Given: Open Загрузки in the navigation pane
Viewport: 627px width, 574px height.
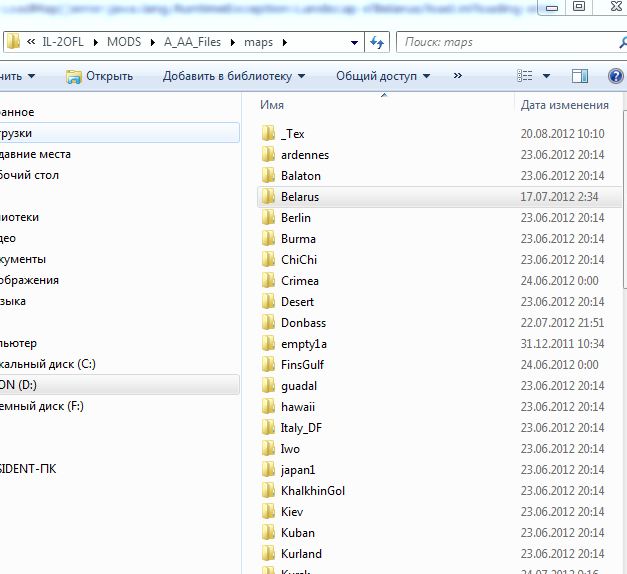Looking at the screenshot, I should pyautogui.click(x=120, y=133).
